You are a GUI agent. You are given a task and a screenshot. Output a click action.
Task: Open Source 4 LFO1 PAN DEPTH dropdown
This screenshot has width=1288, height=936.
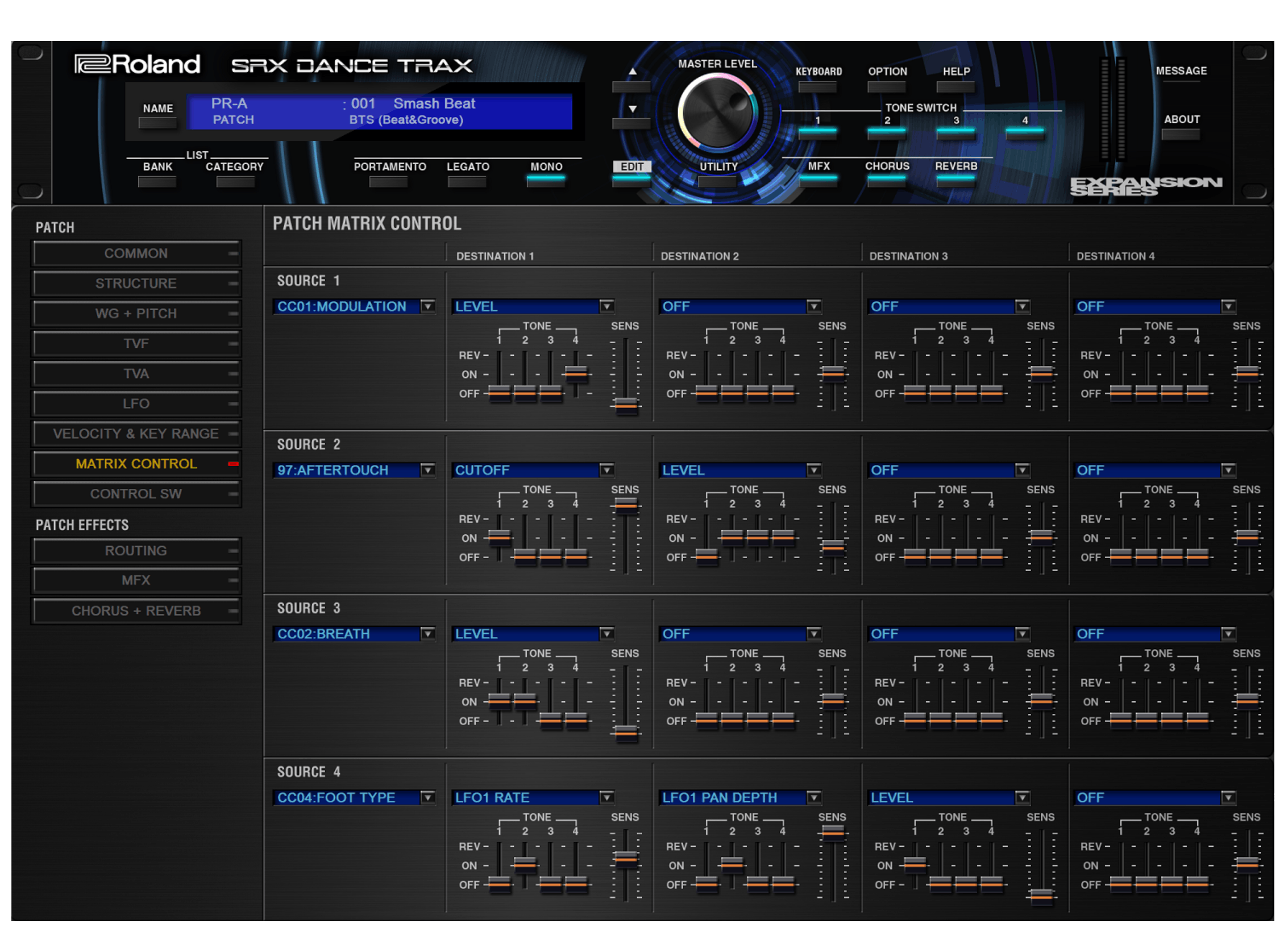(740, 797)
